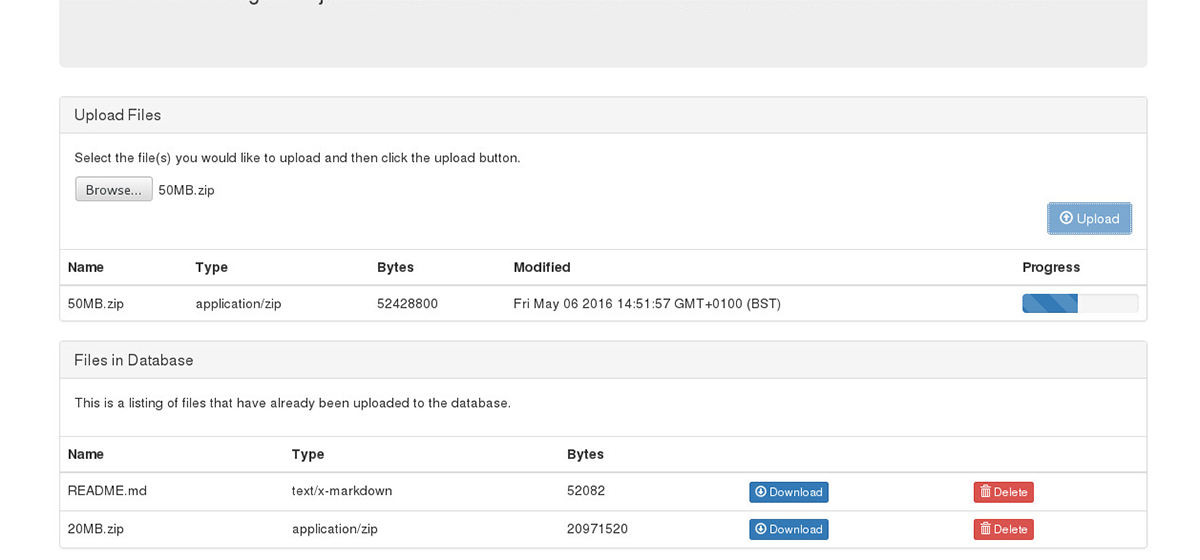Click the Name header in Files in Database table
1200x560 pixels.
86,454
